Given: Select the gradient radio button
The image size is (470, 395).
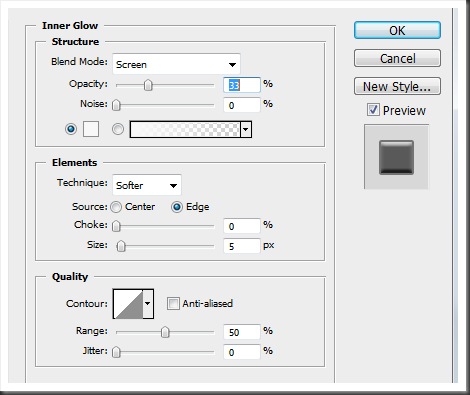Looking at the screenshot, I should click(118, 129).
